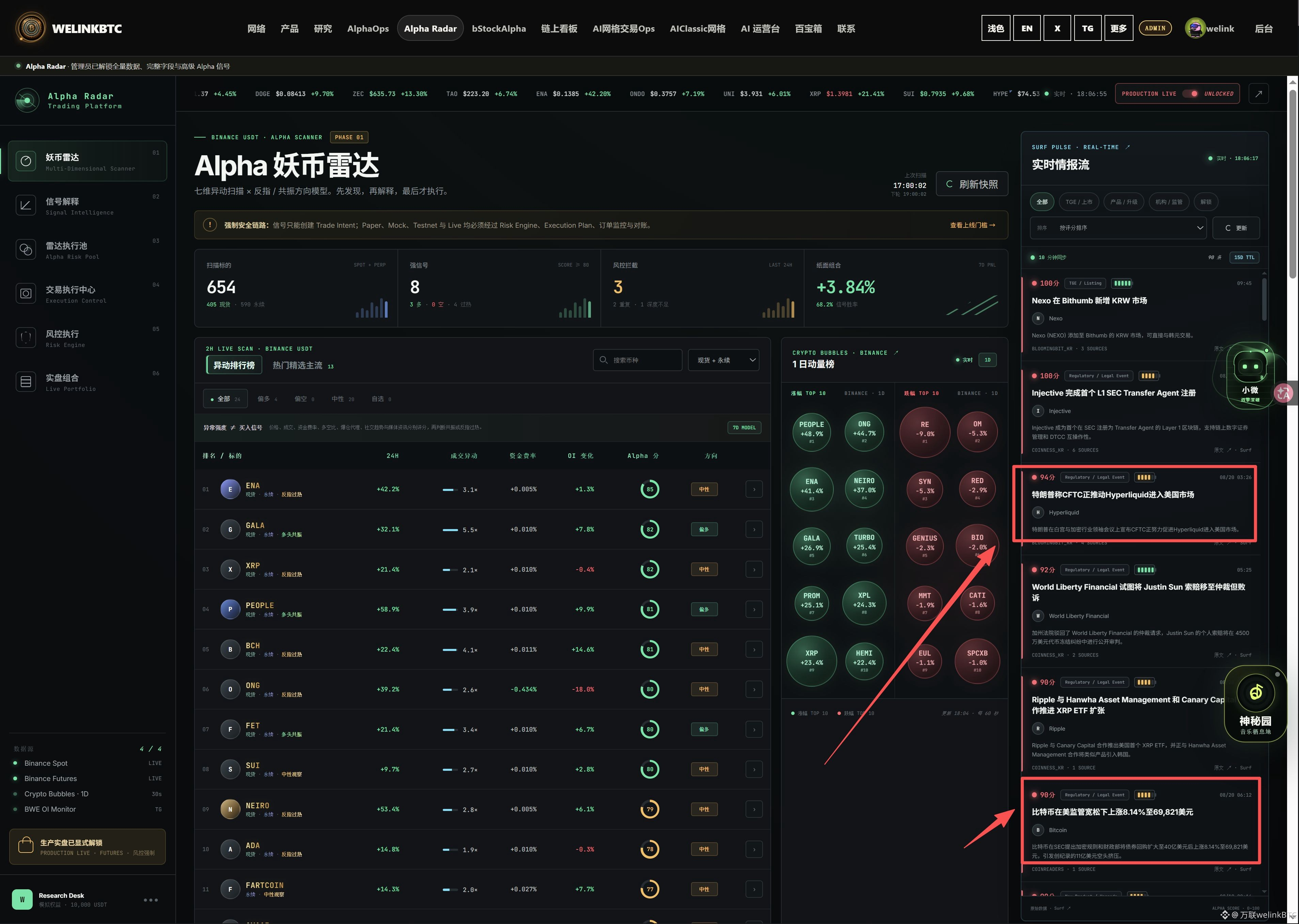Open the 妖币雷达 scanner sidebar icon

[x=26, y=161]
